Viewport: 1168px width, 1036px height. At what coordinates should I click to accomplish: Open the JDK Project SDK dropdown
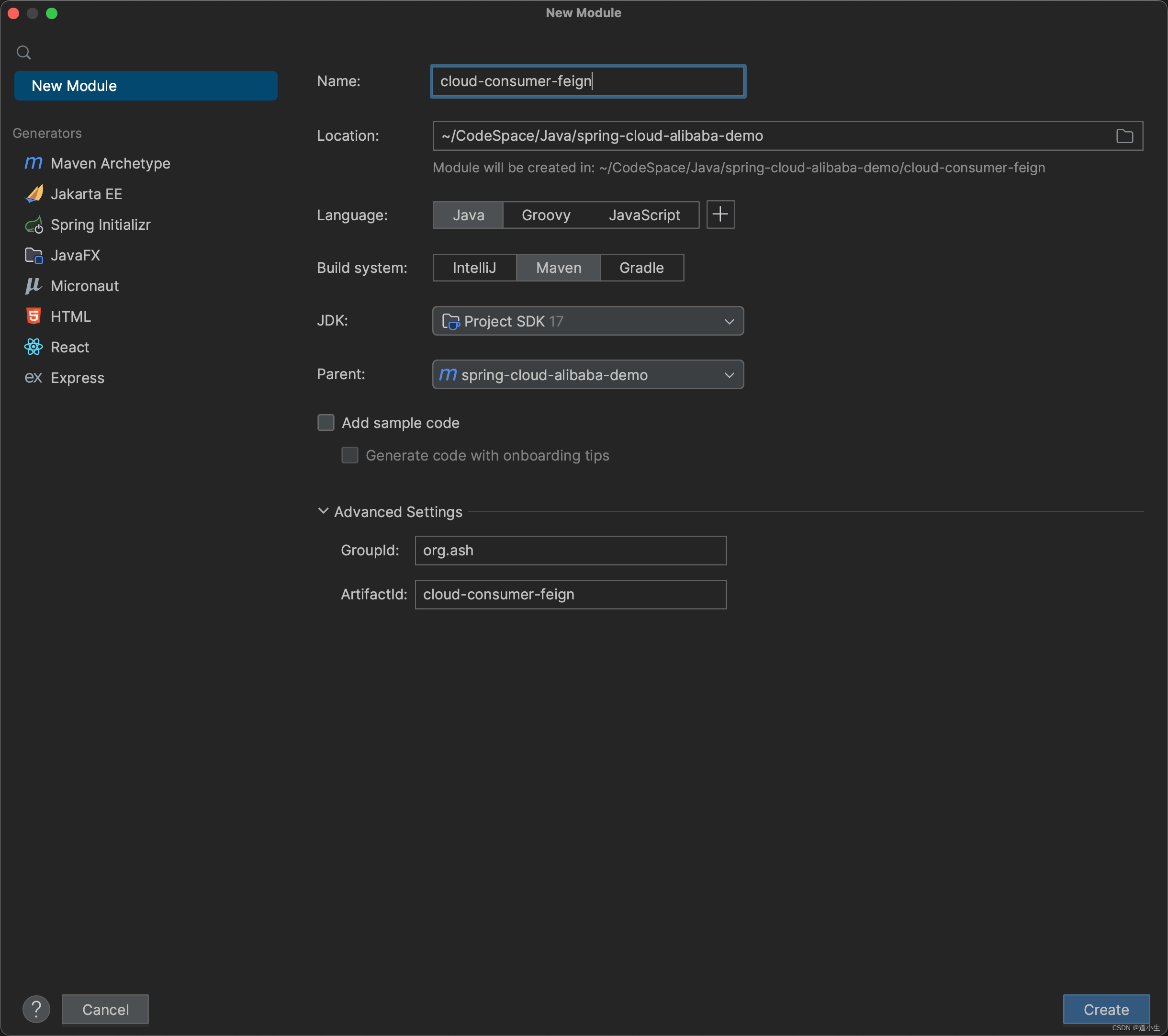click(x=587, y=321)
